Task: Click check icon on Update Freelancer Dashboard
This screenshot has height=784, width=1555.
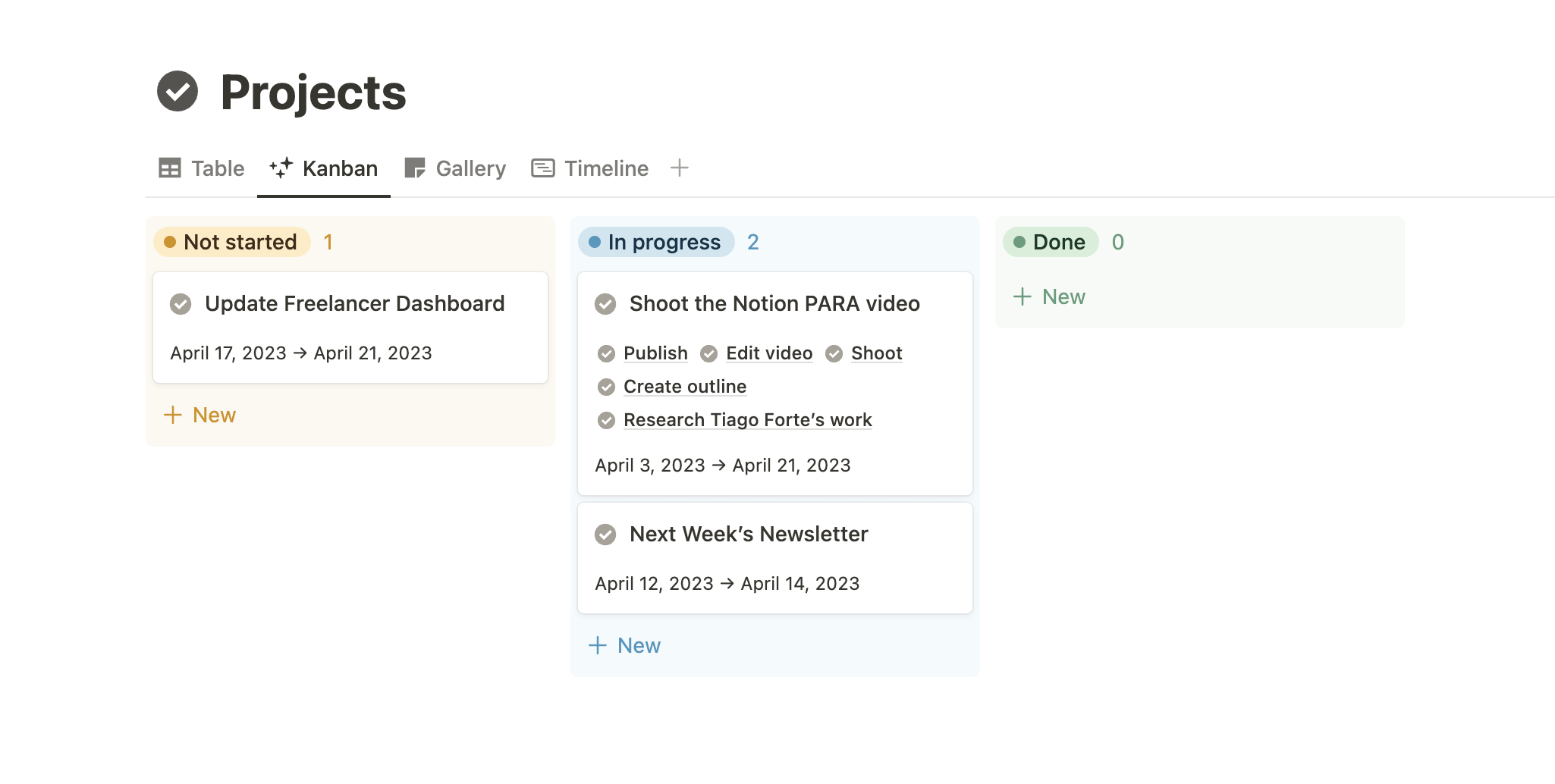Action: click(181, 304)
